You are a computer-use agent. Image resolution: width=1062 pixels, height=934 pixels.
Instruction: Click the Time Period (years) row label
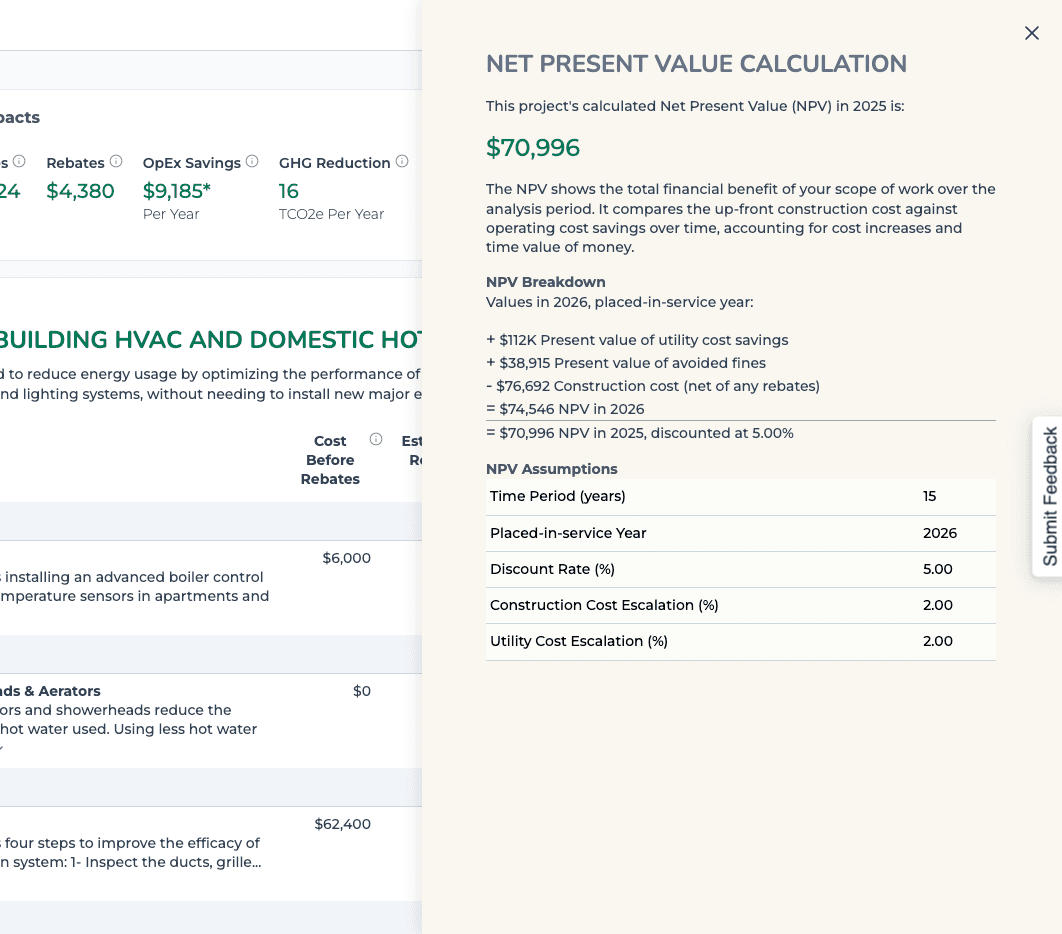pos(557,496)
